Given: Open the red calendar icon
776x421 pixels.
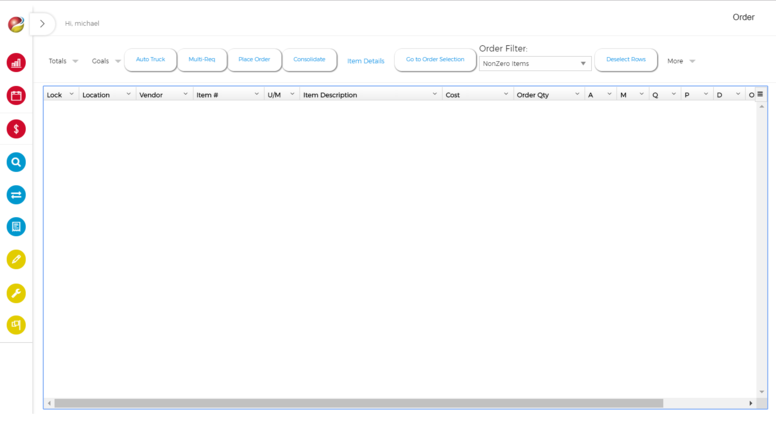Looking at the screenshot, I should point(16,95).
